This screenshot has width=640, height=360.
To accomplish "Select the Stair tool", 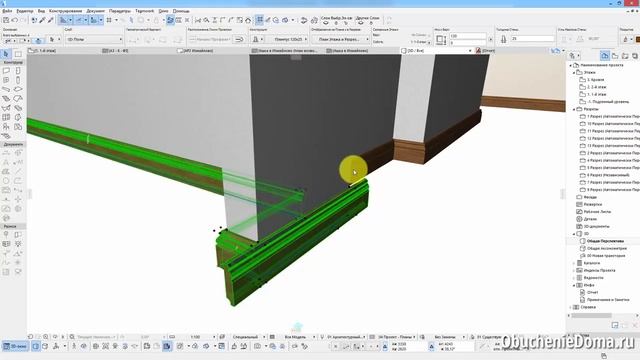I will [6, 98].
